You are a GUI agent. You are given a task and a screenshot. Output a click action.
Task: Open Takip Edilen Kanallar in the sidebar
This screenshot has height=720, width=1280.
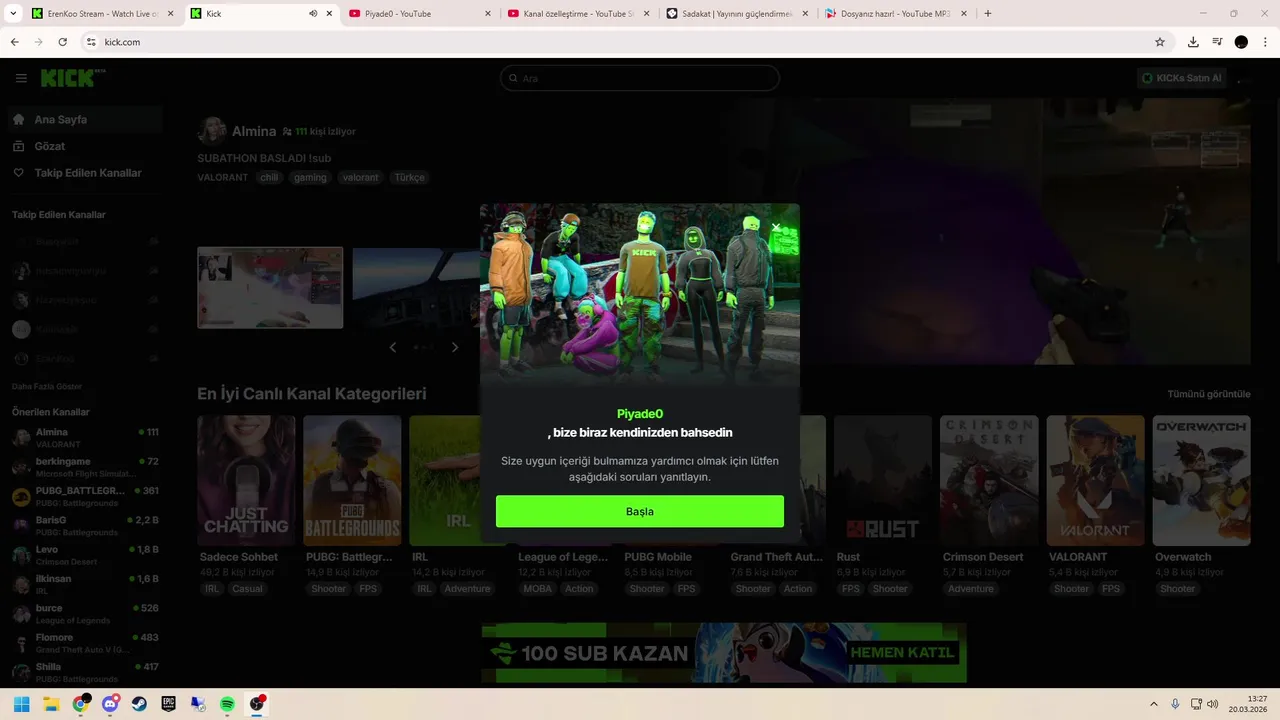(x=84, y=173)
